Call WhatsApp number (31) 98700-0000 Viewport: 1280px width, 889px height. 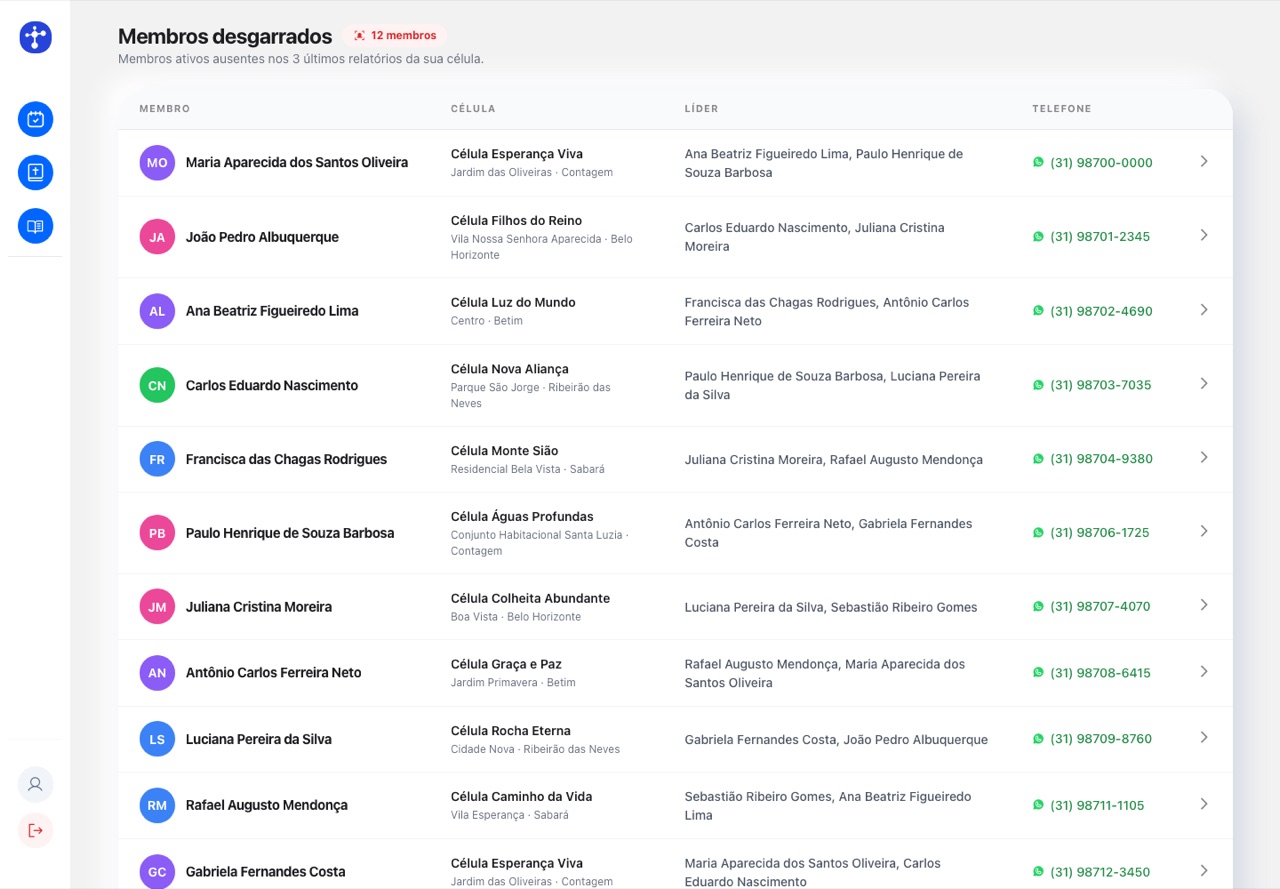(x=1093, y=163)
